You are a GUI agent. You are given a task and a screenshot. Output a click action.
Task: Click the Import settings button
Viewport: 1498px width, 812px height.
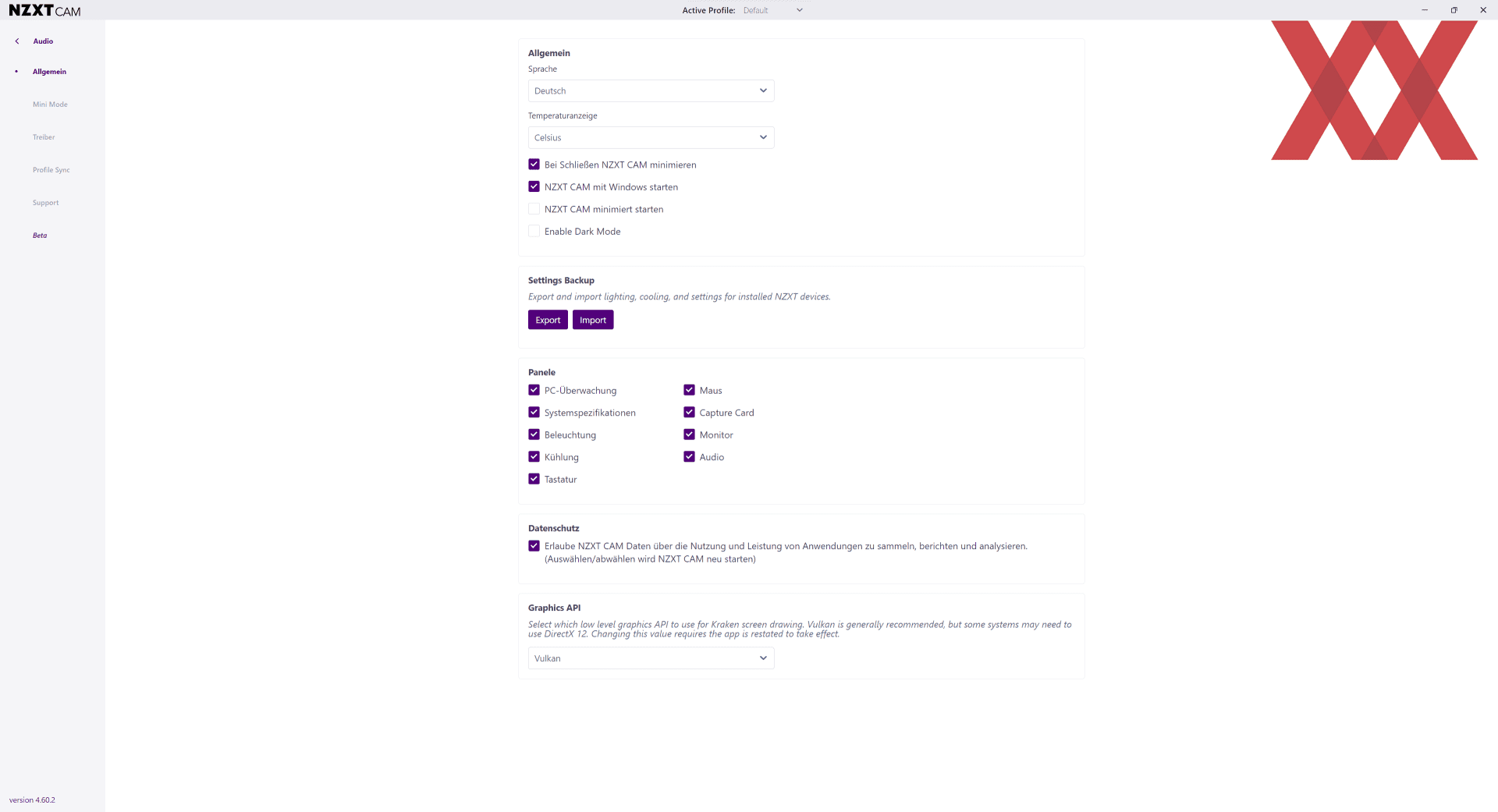pyautogui.click(x=593, y=320)
